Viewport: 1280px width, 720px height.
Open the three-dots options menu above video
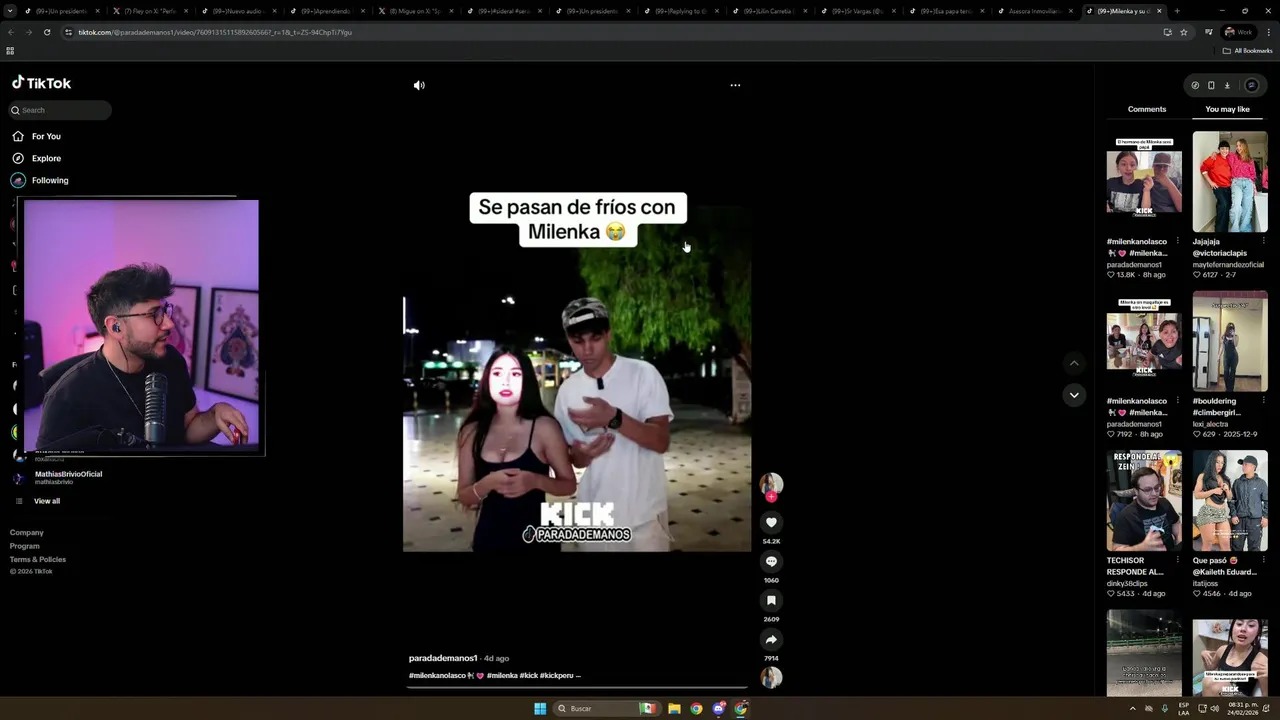click(x=735, y=85)
